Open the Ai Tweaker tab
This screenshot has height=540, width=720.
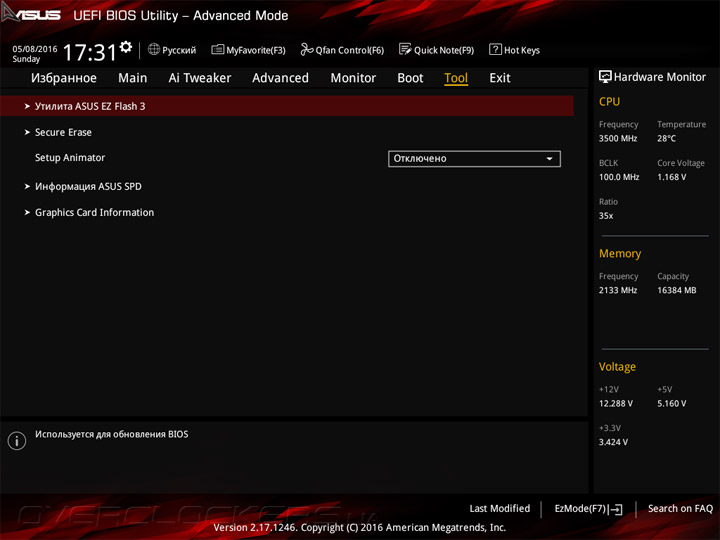(x=200, y=78)
